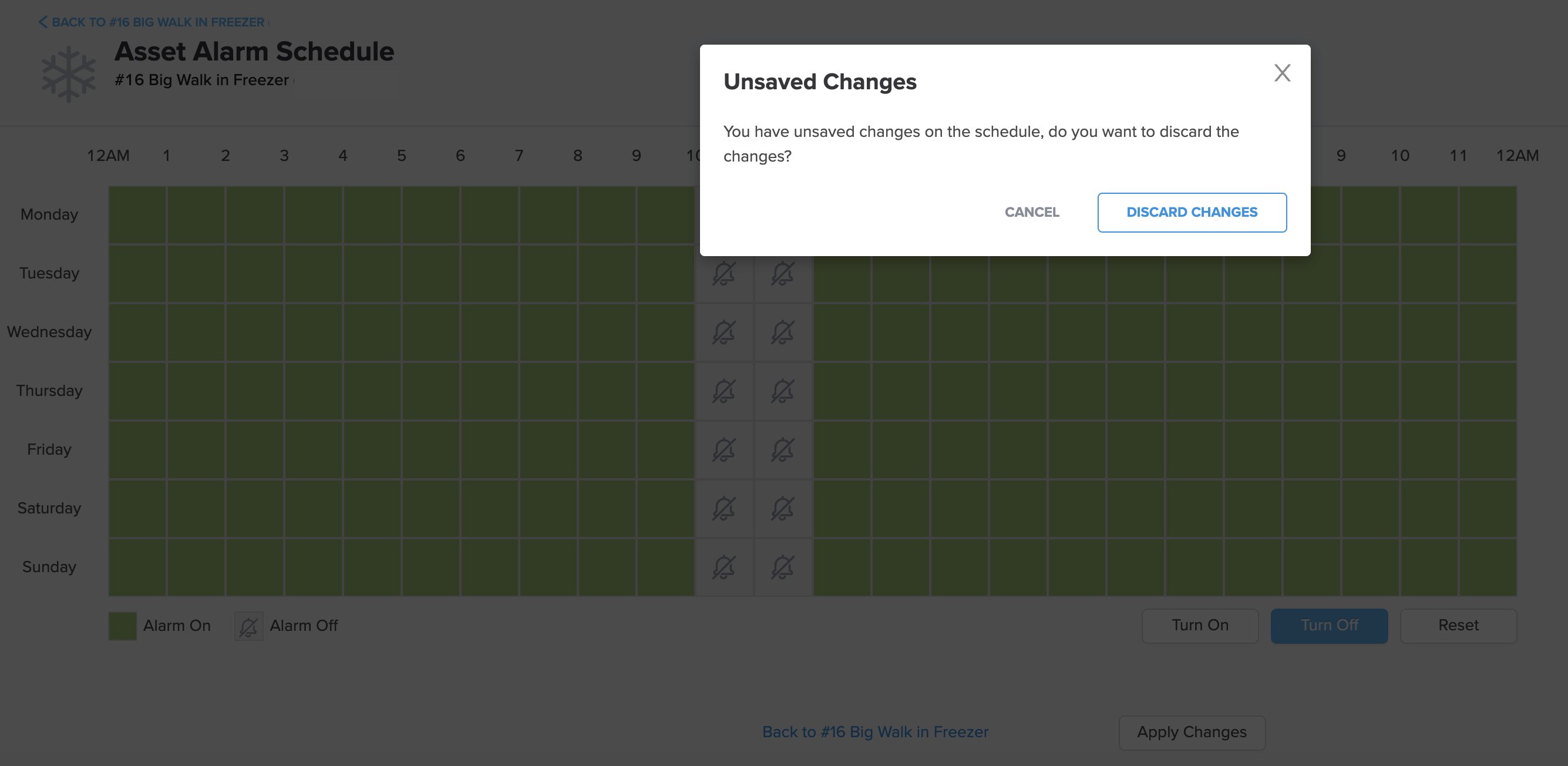Click the Alarm Off legend bell icon
Image resolution: width=1568 pixels, height=766 pixels.
tap(249, 626)
